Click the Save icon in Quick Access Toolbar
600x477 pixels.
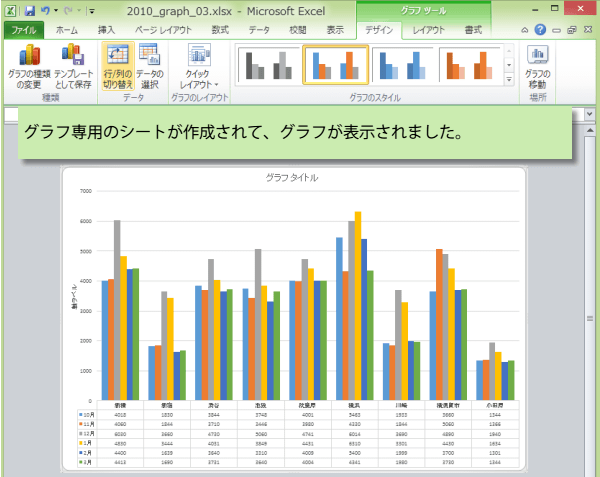pyautogui.click(x=30, y=10)
